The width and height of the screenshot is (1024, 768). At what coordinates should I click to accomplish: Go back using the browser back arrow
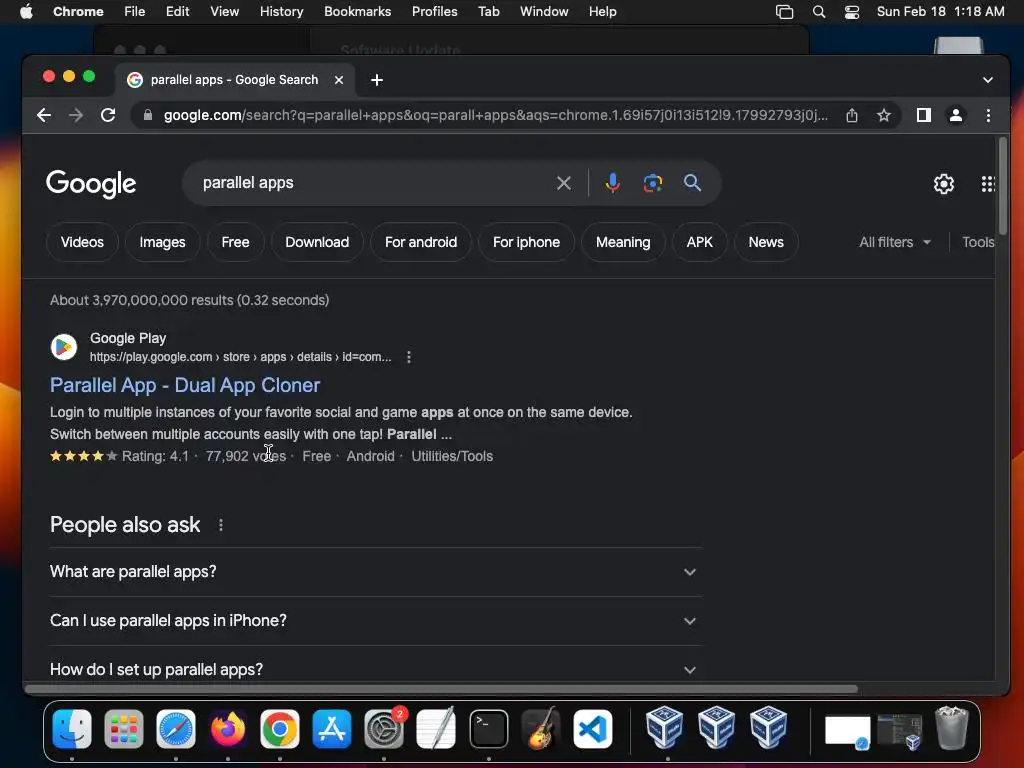[x=44, y=116]
